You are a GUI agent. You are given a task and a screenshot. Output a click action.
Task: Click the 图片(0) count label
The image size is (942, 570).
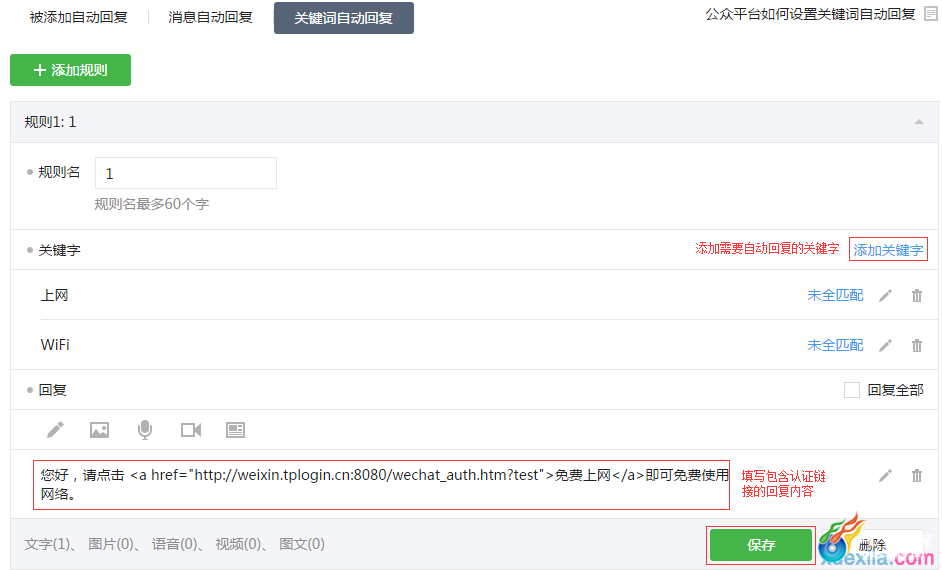[111, 544]
